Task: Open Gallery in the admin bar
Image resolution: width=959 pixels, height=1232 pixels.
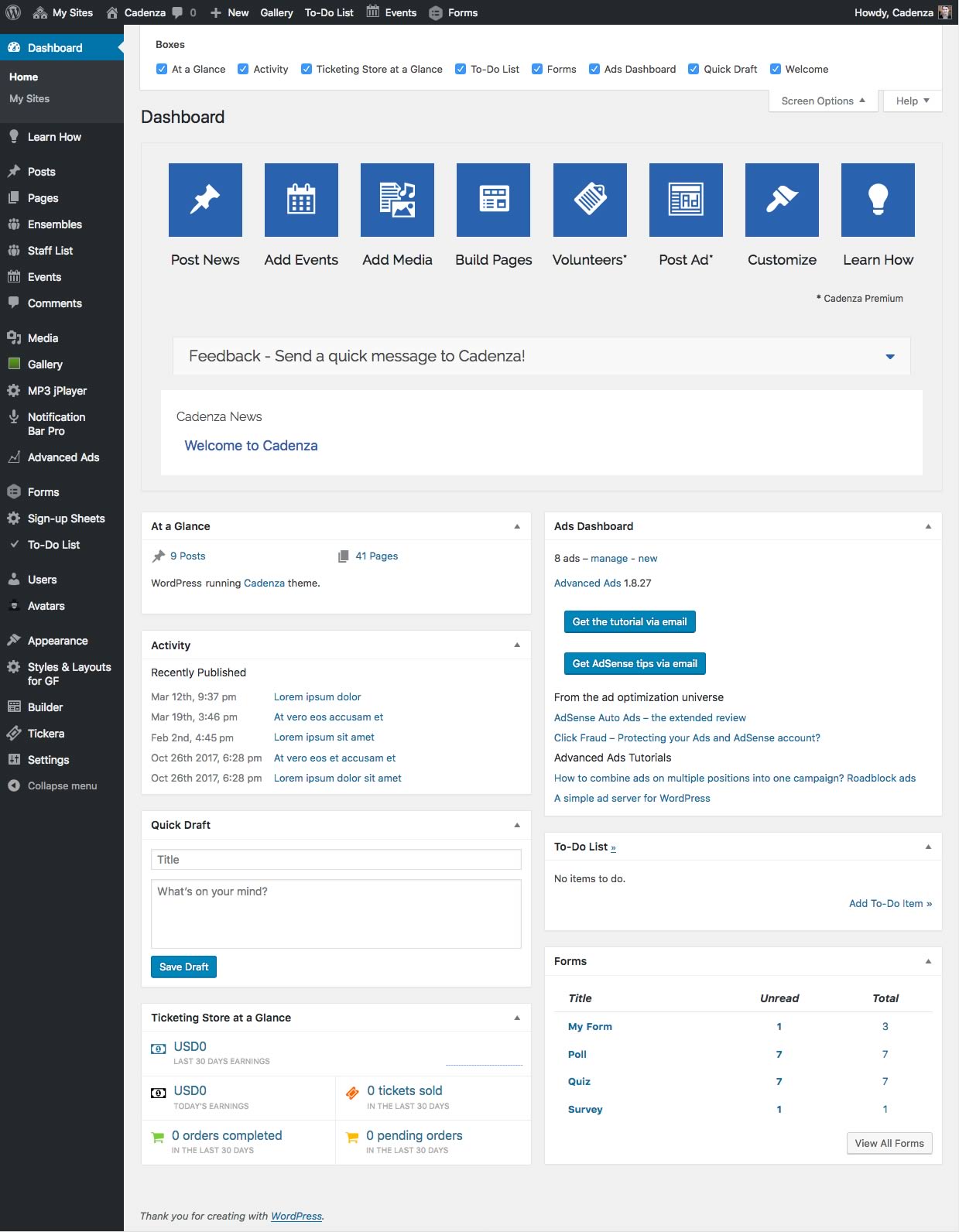Action: pyautogui.click(x=276, y=12)
